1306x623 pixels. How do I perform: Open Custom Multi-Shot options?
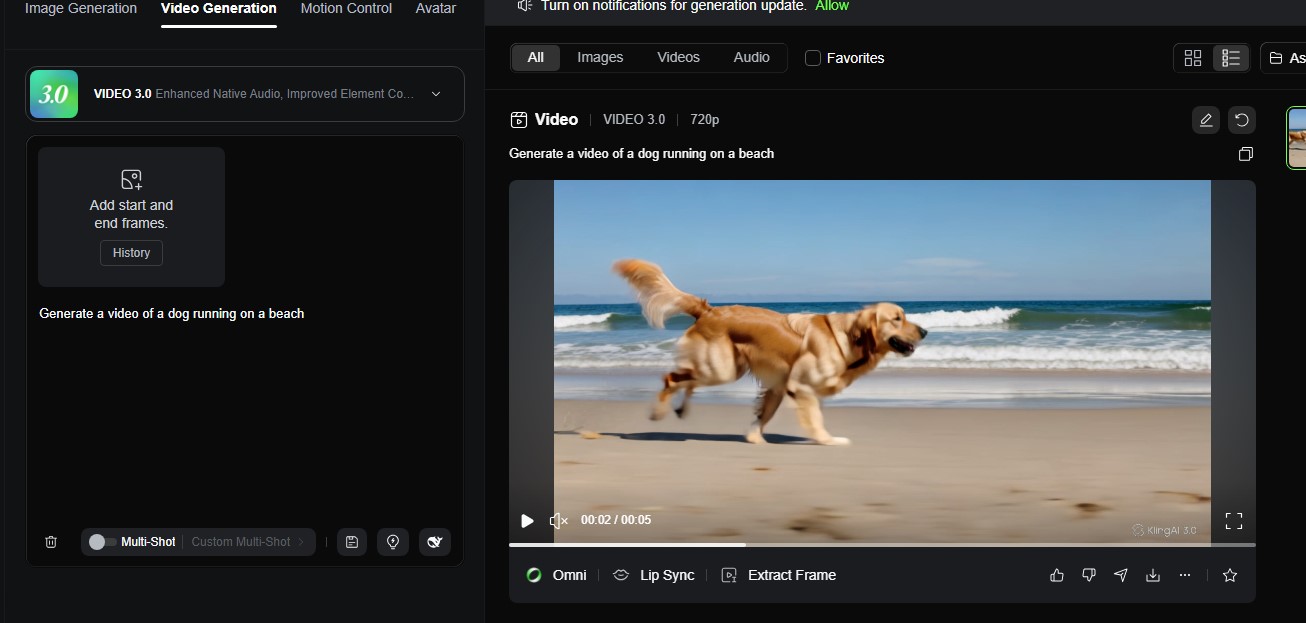(248, 542)
